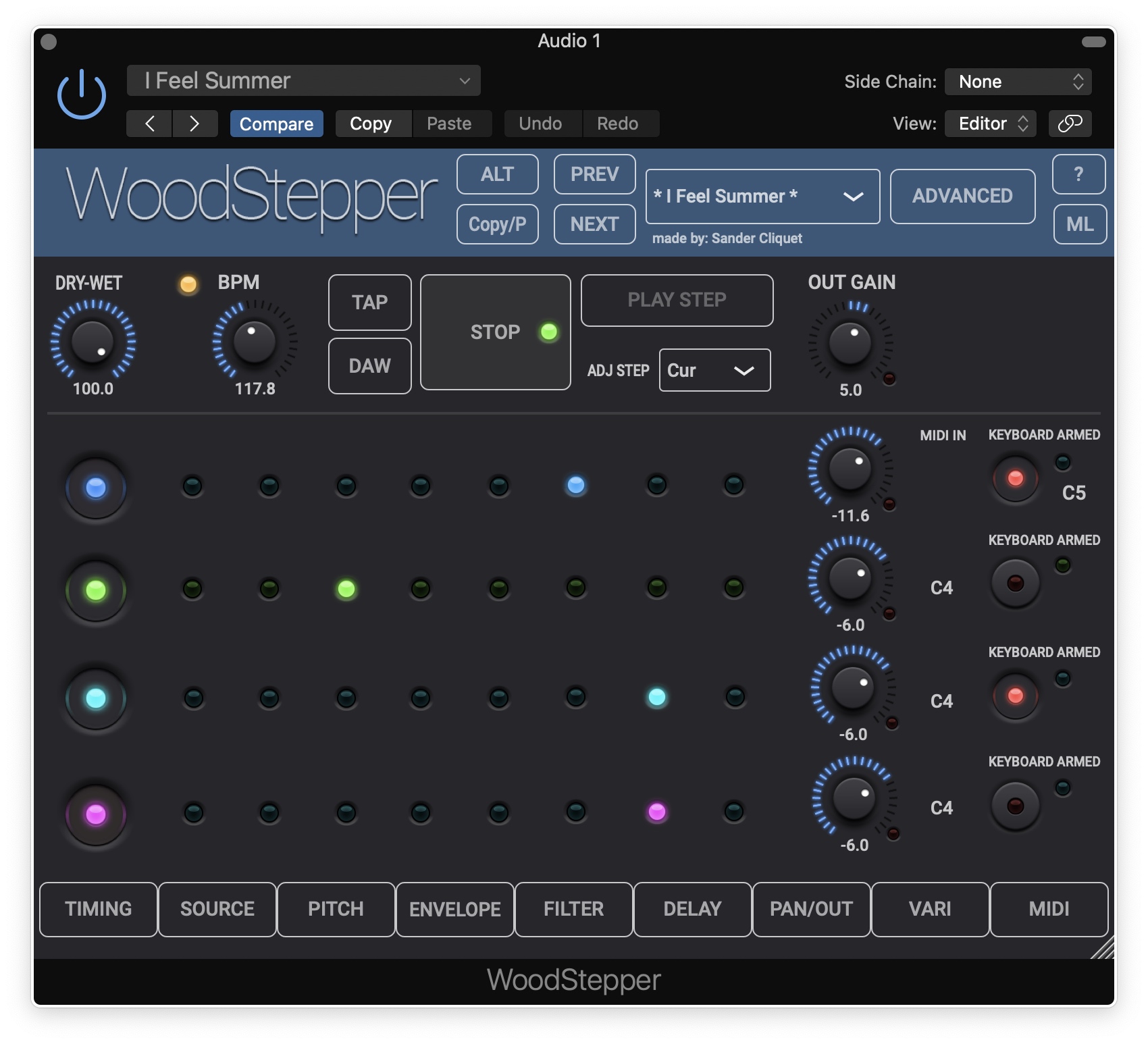
Task: Open the help panel via the ? icon
Action: (1078, 174)
